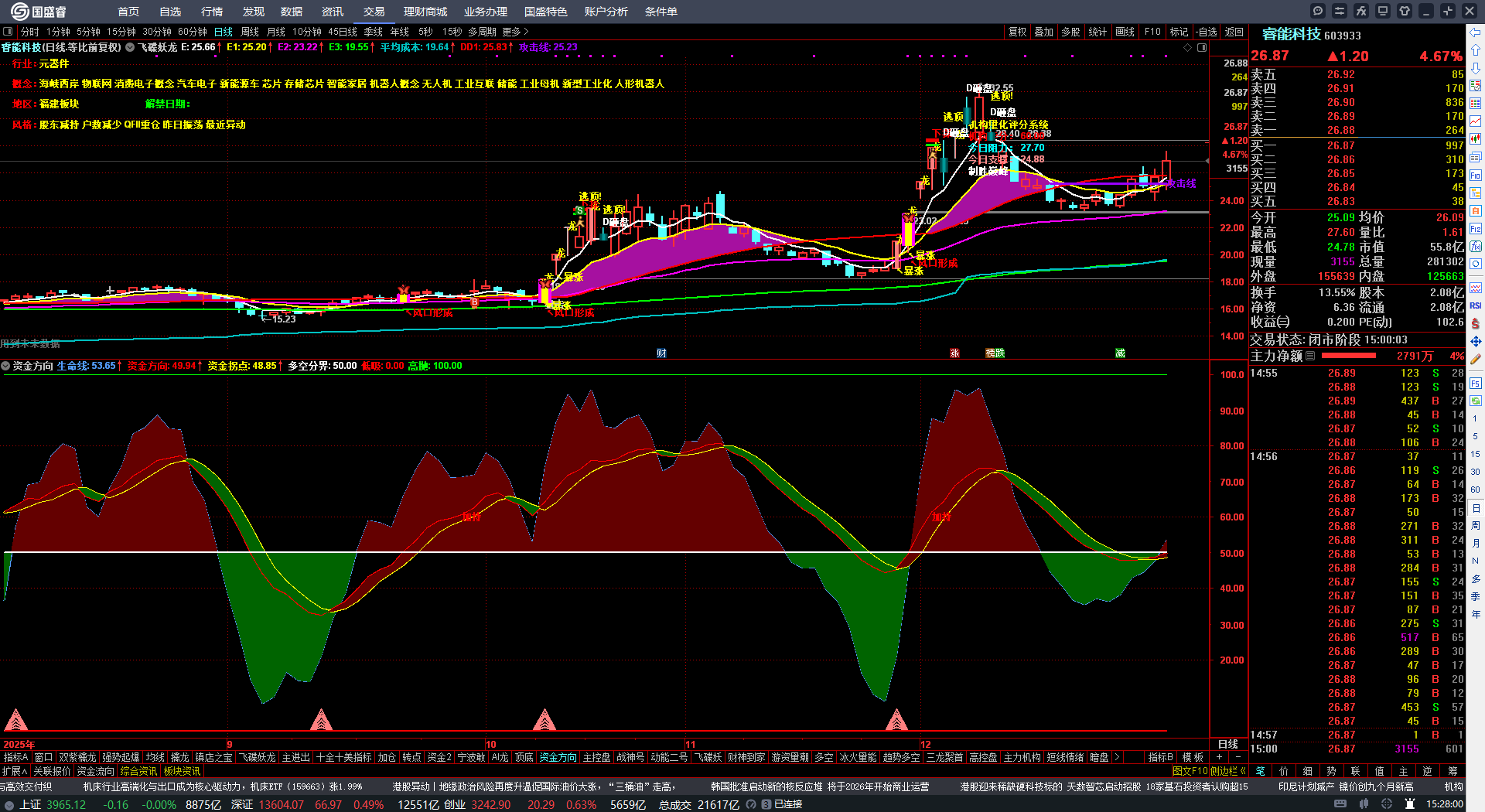
Task: Expand the 更多 periods list
Action: point(515,32)
